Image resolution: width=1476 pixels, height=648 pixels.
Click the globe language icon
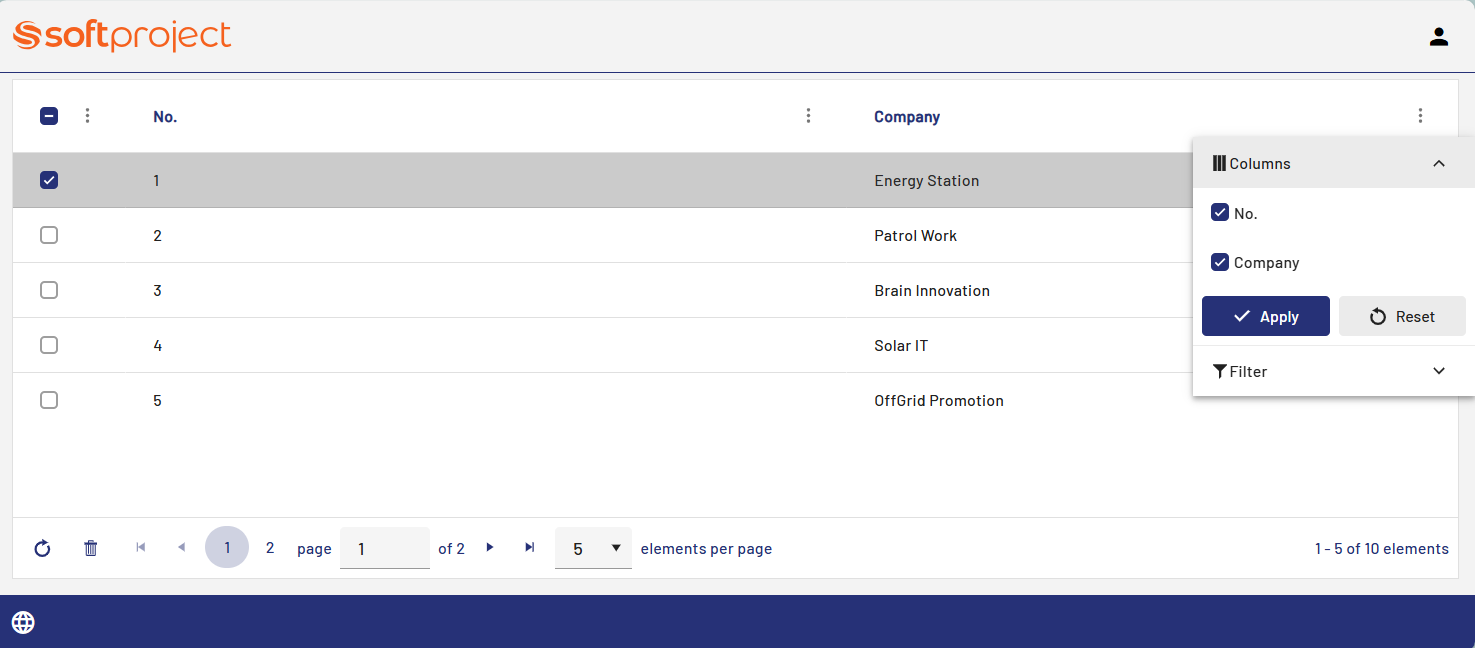[23, 622]
